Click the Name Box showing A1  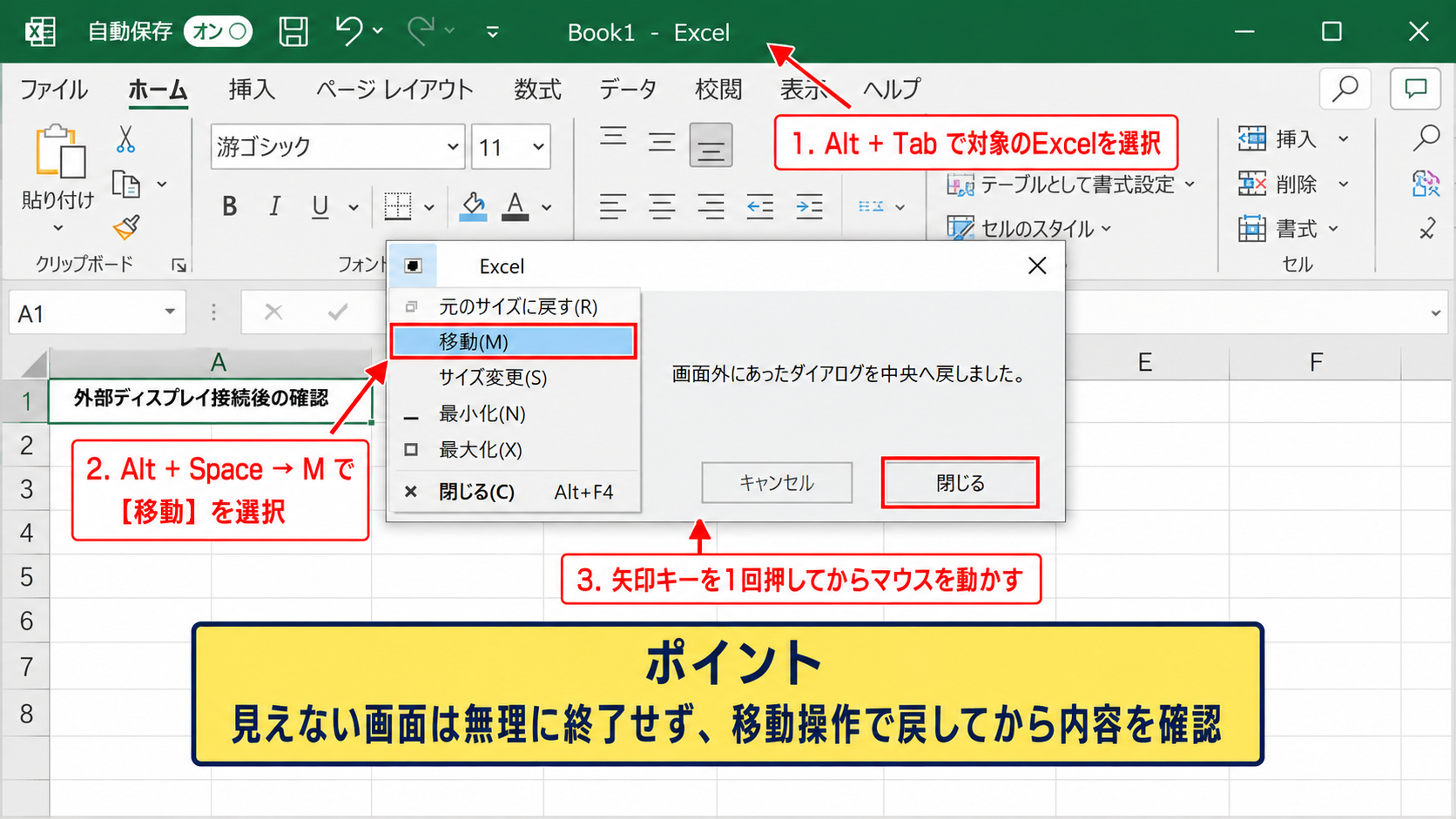click(x=97, y=312)
